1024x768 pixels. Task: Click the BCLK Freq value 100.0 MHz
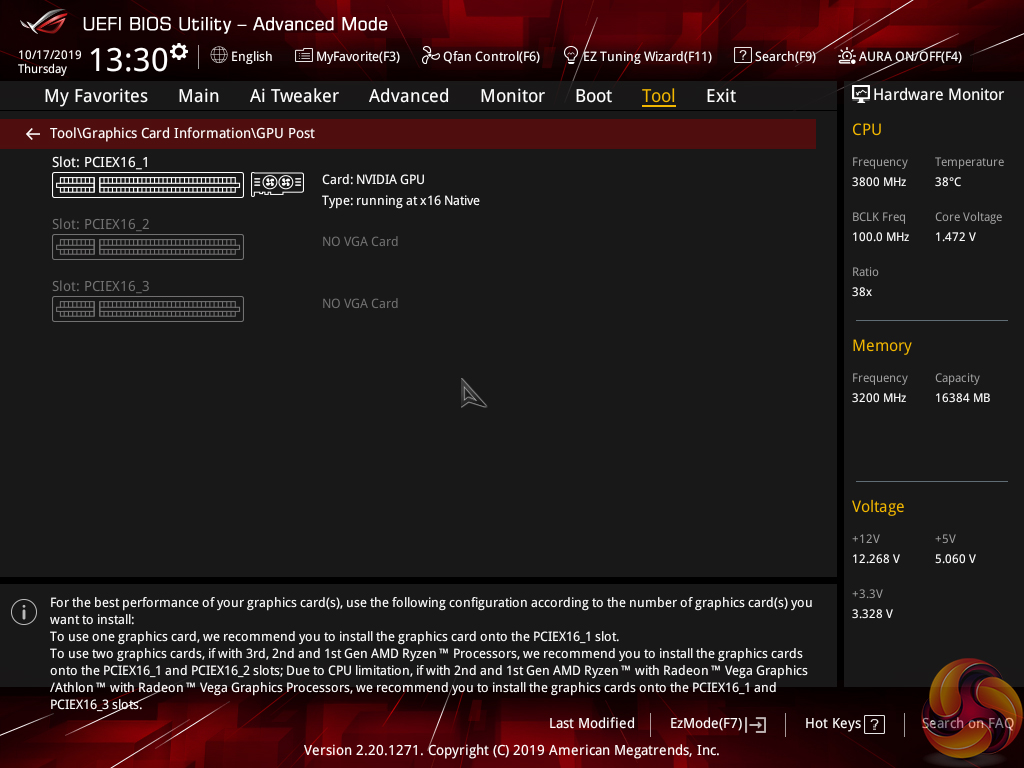880,237
